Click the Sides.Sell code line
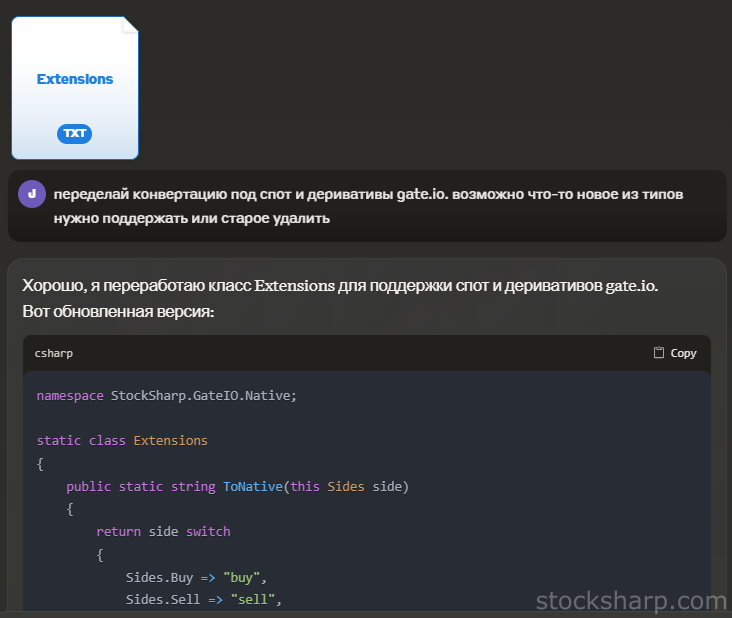This screenshot has width=732, height=618. [204, 599]
